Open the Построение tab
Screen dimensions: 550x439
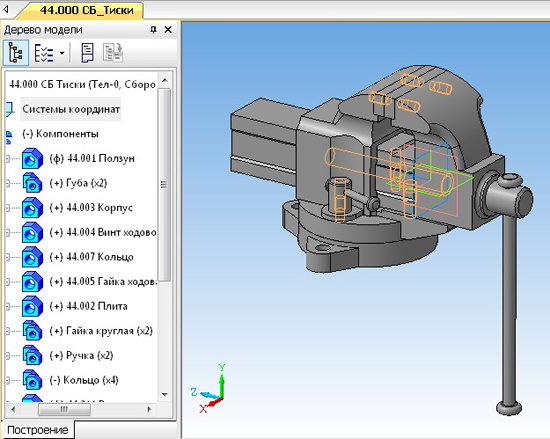click(x=38, y=430)
